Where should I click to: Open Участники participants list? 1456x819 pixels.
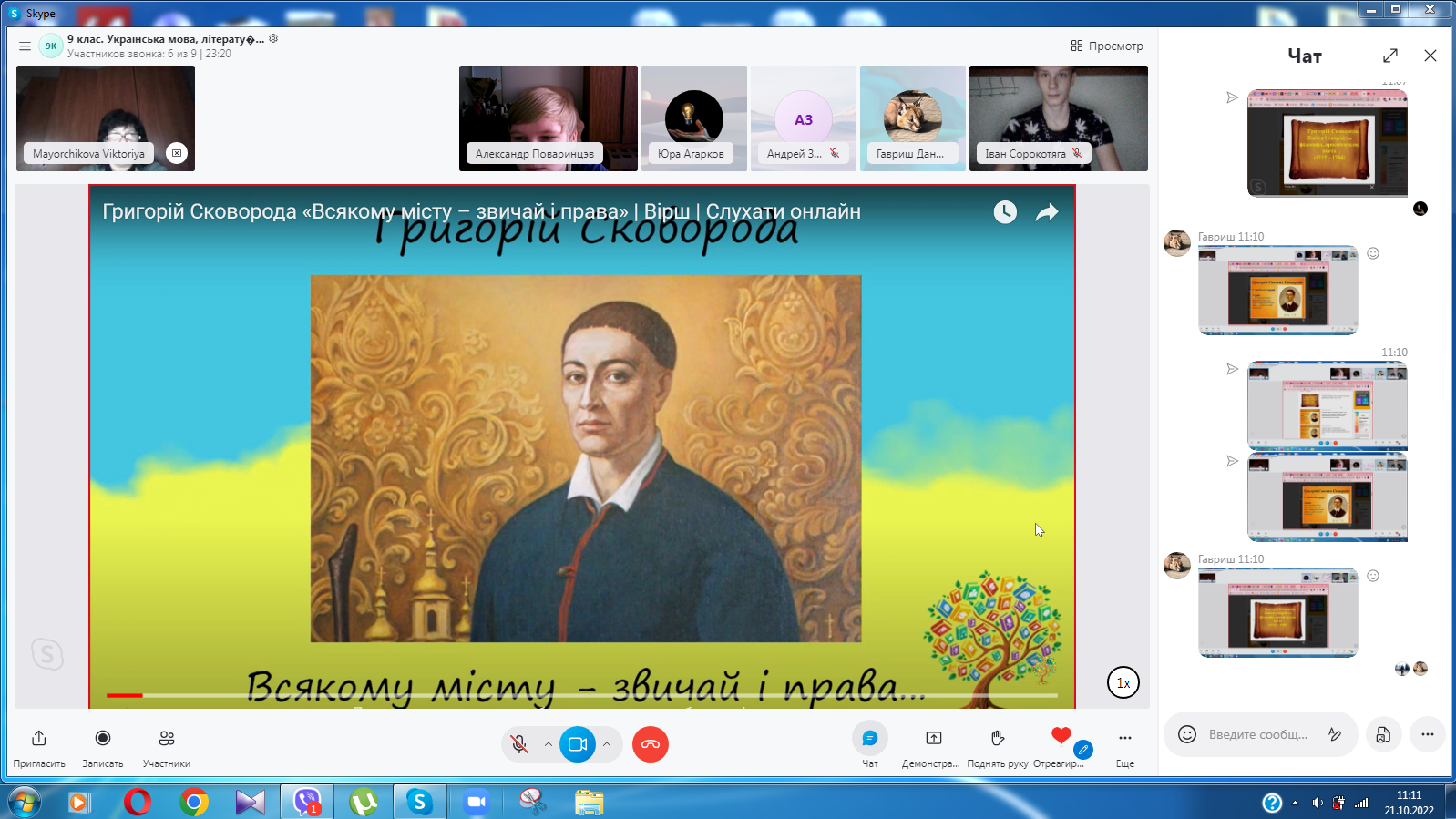click(x=167, y=738)
